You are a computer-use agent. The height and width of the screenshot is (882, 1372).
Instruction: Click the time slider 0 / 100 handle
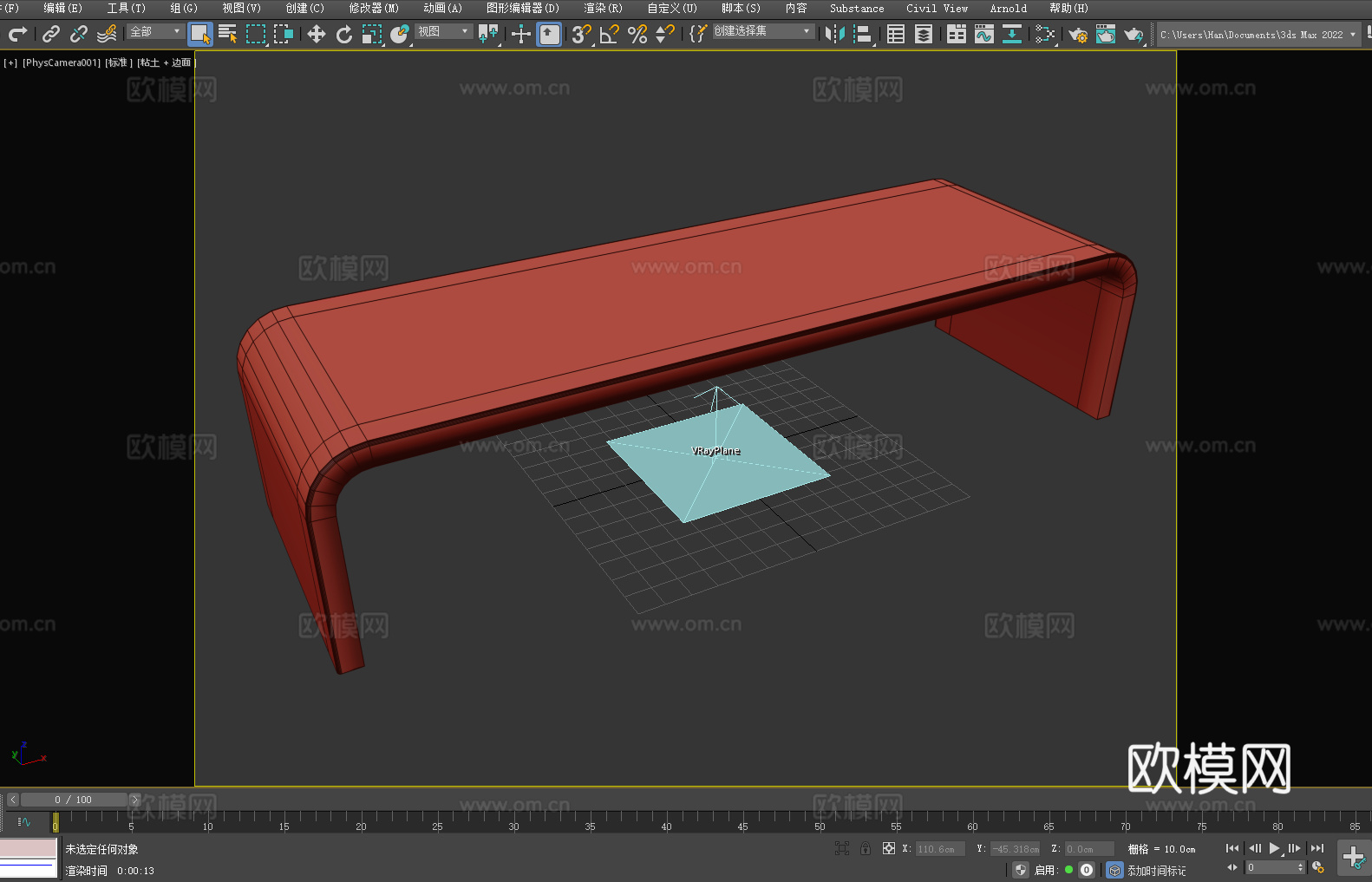tap(74, 800)
